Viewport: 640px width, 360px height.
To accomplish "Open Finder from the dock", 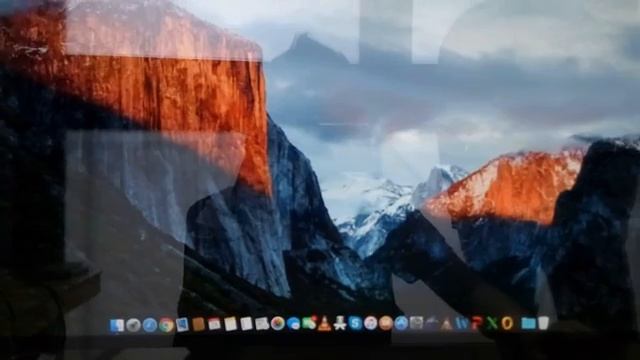I will 118,325.
